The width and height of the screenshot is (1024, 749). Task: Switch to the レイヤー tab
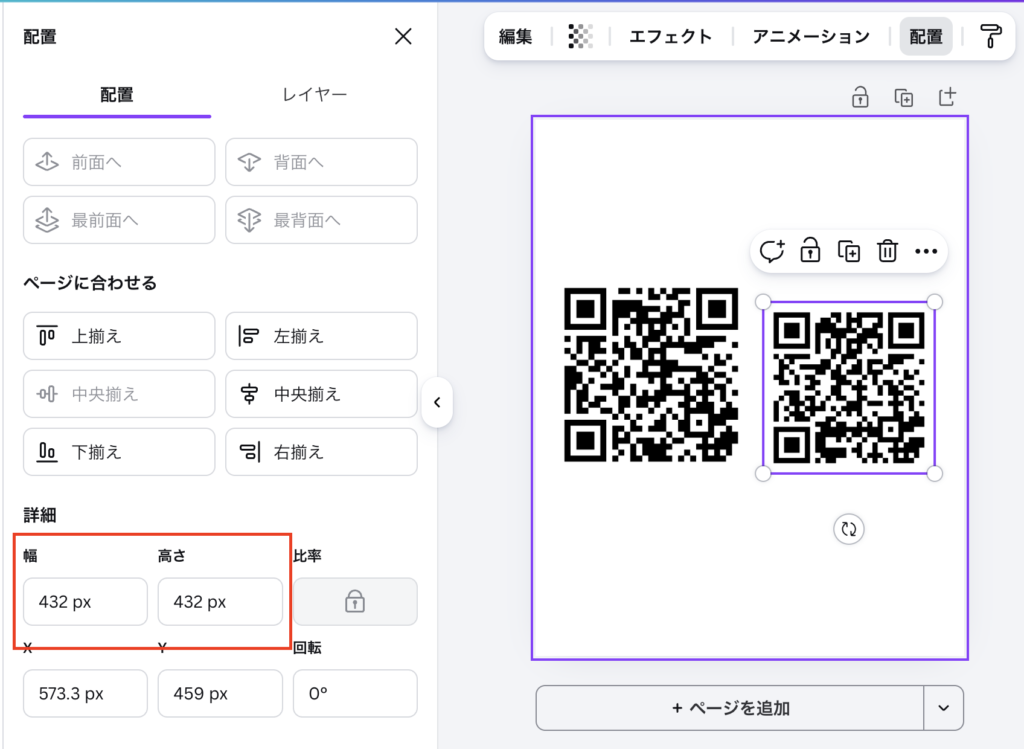[x=314, y=95]
